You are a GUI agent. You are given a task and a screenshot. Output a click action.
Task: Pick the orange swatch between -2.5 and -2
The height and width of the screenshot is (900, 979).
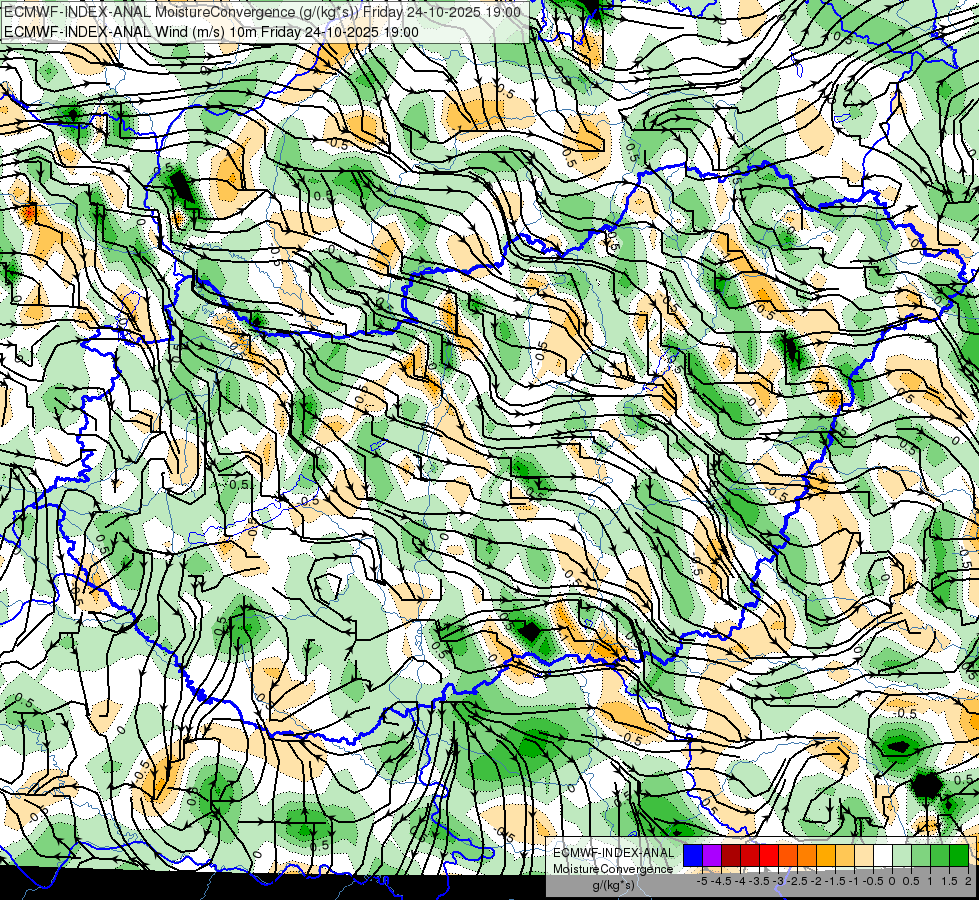pyautogui.click(x=807, y=855)
